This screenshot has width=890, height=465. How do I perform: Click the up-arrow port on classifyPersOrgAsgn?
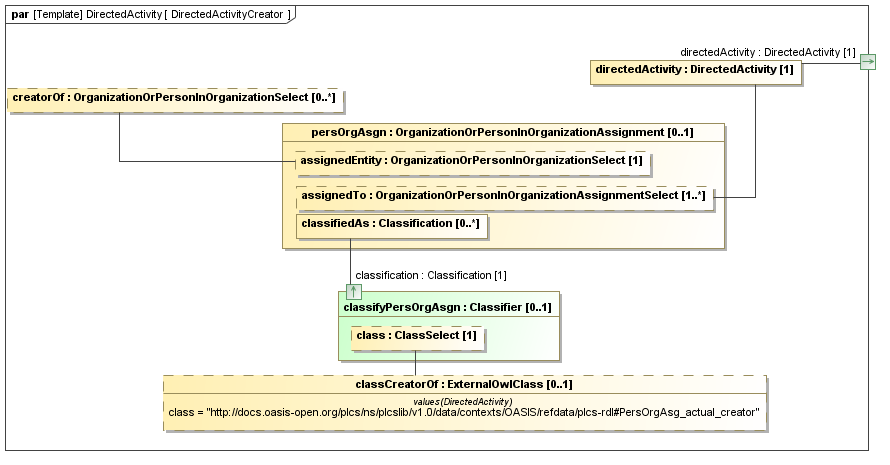point(352,292)
